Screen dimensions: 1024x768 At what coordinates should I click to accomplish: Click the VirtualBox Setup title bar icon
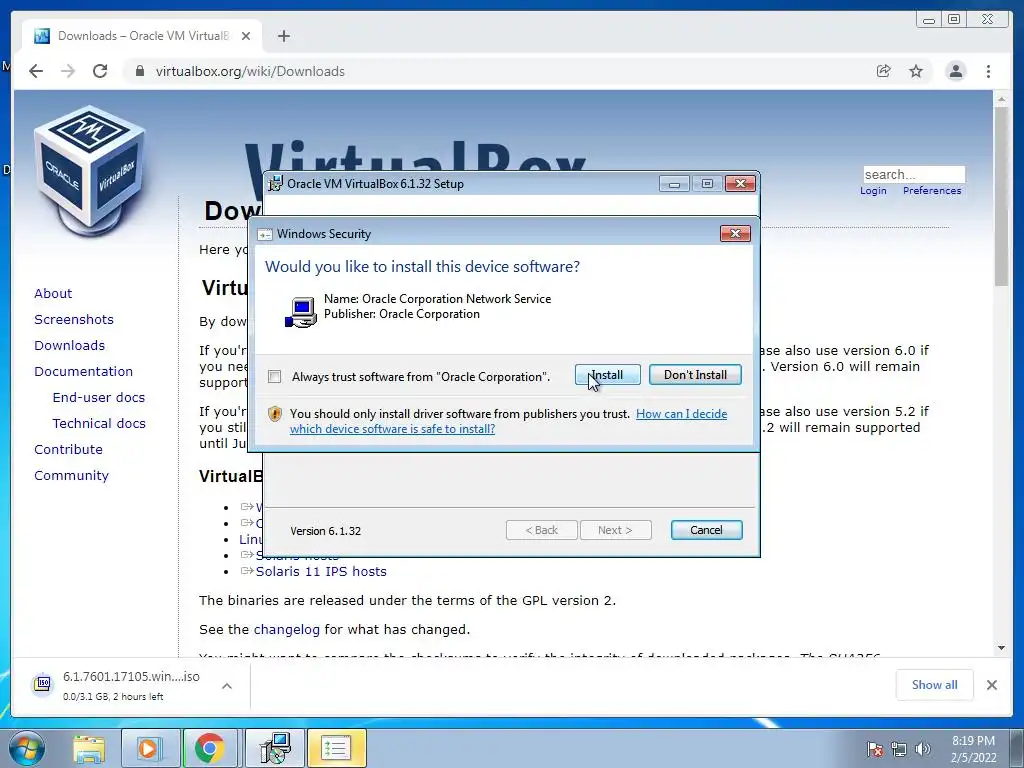[x=276, y=184]
